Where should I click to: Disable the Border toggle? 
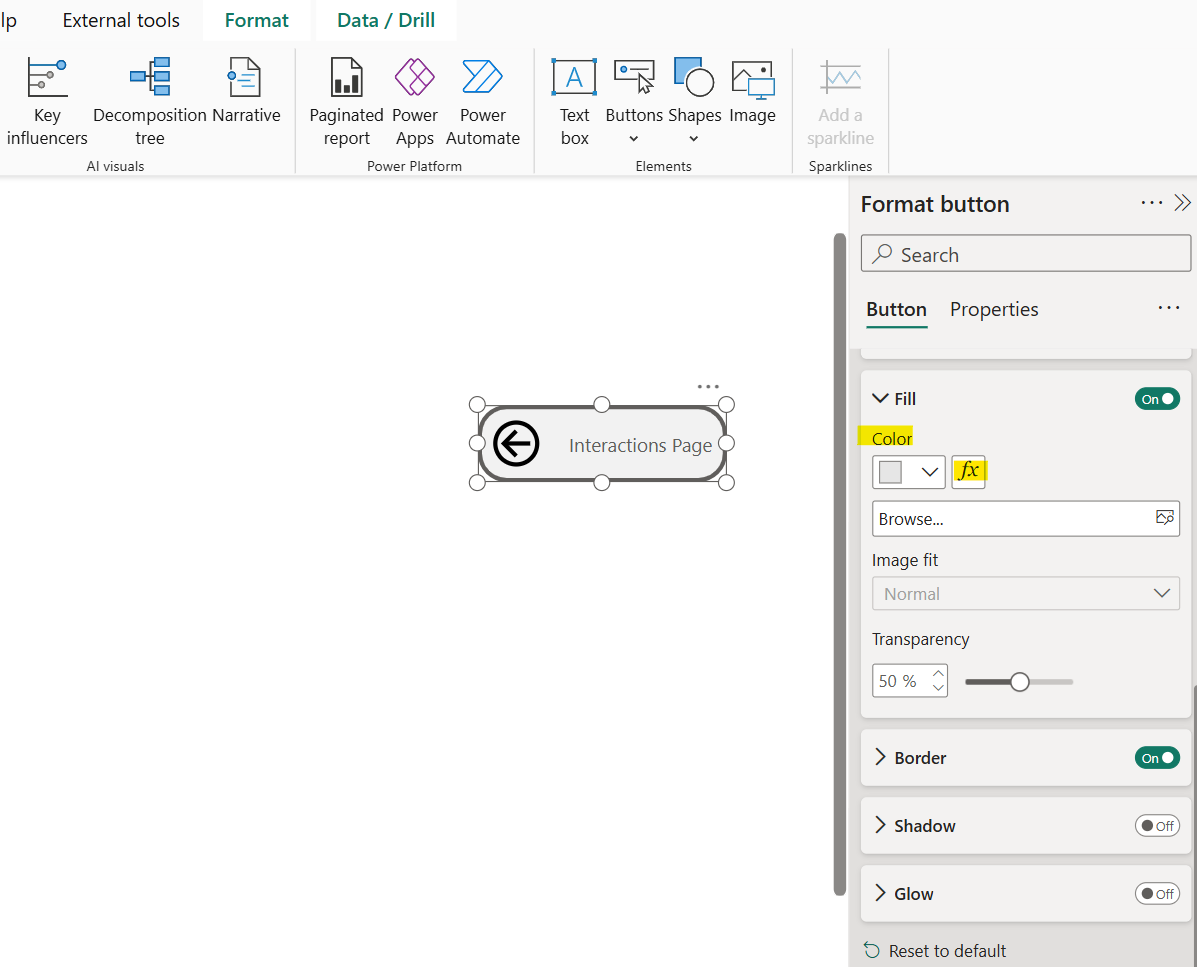tap(1157, 758)
